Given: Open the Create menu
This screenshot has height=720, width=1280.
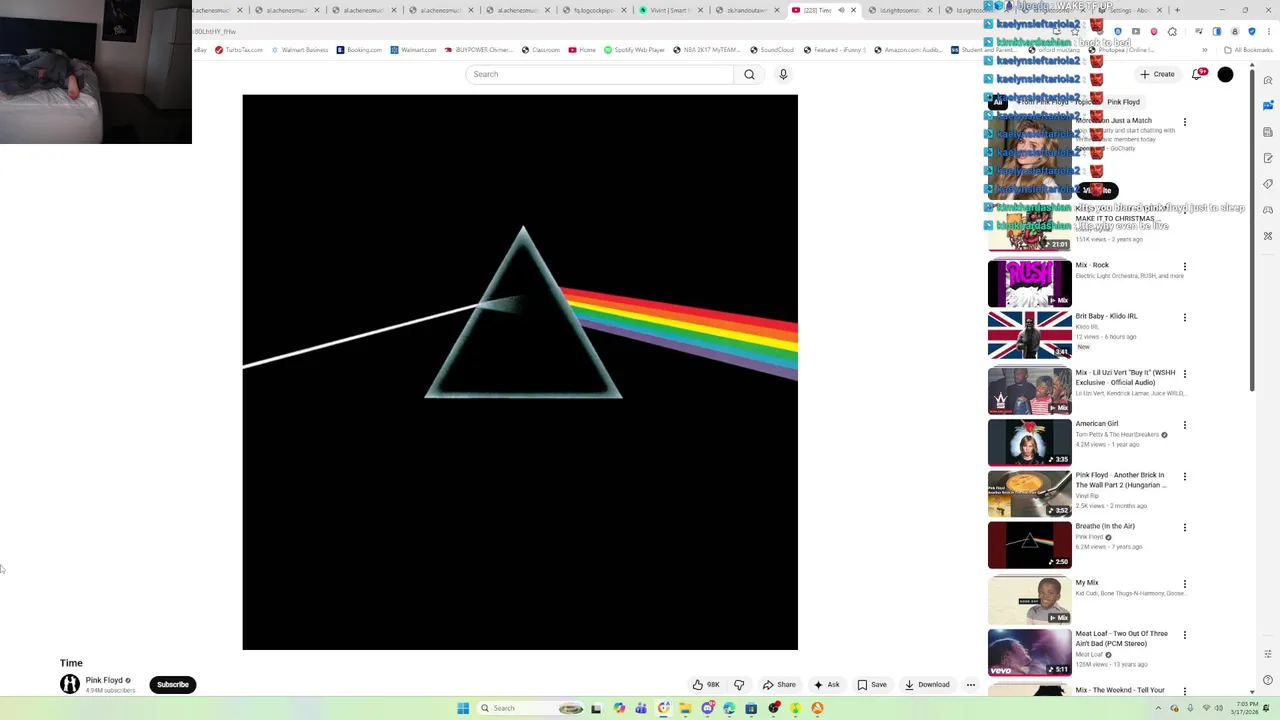Looking at the screenshot, I should 1157,74.
